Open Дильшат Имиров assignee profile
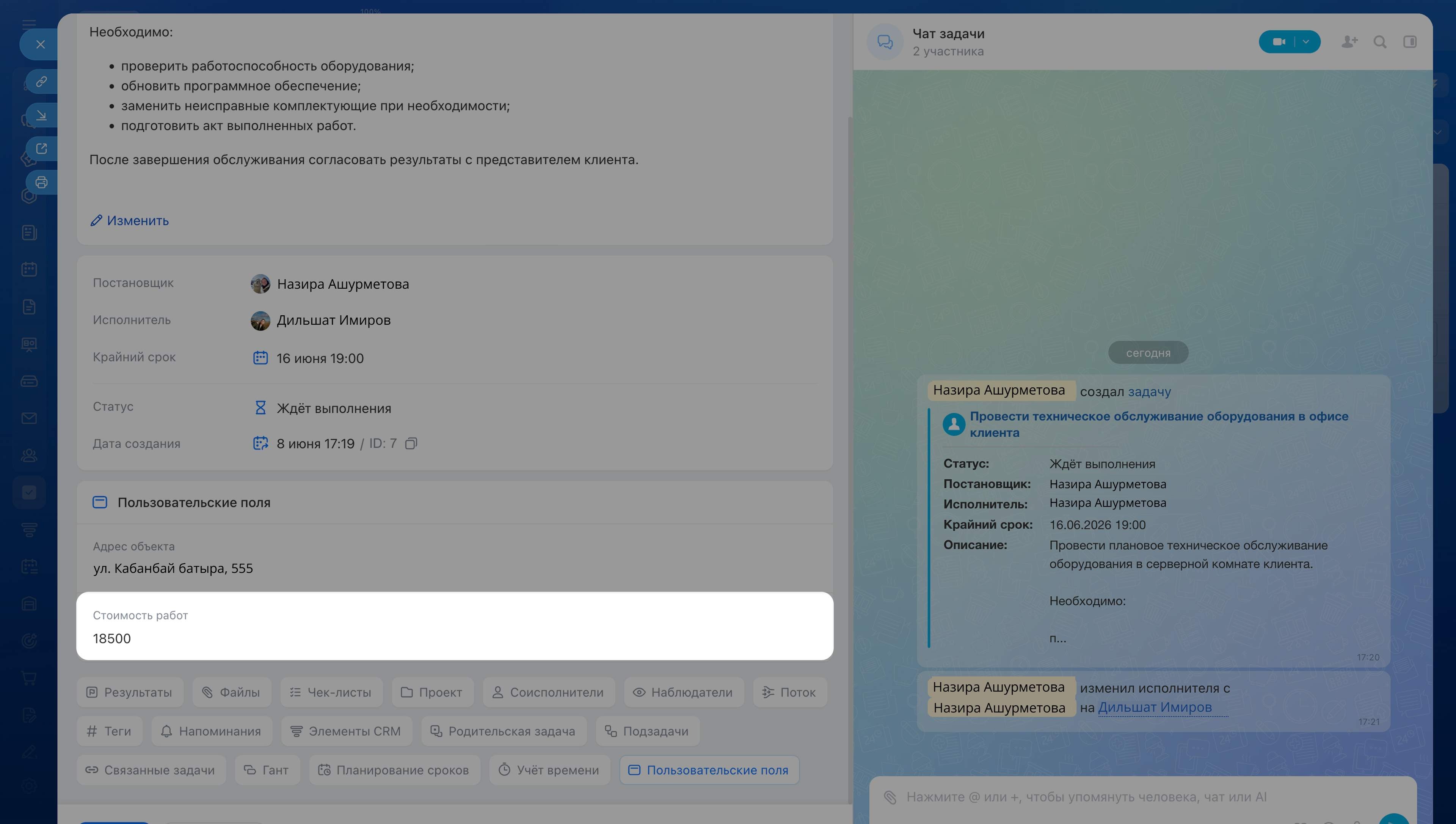The height and width of the screenshot is (824, 1456). pyautogui.click(x=334, y=320)
